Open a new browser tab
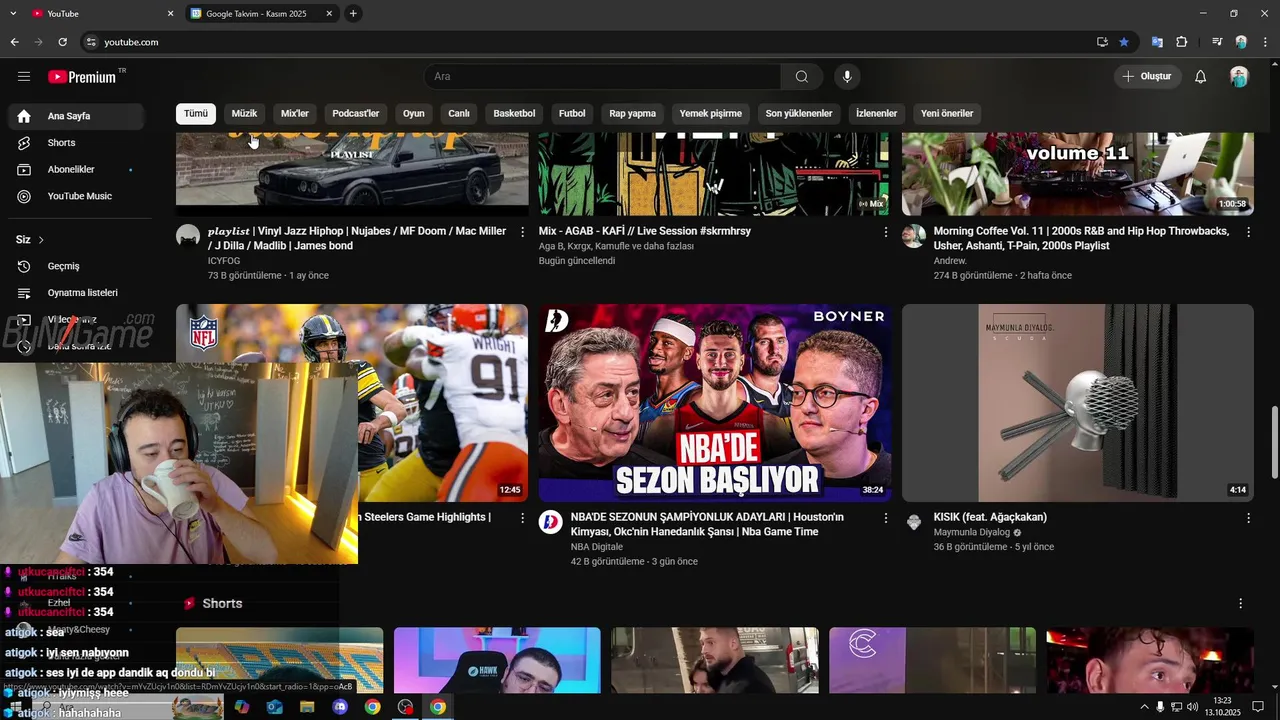The width and height of the screenshot is (1280, 720). [x=353, y=14]
